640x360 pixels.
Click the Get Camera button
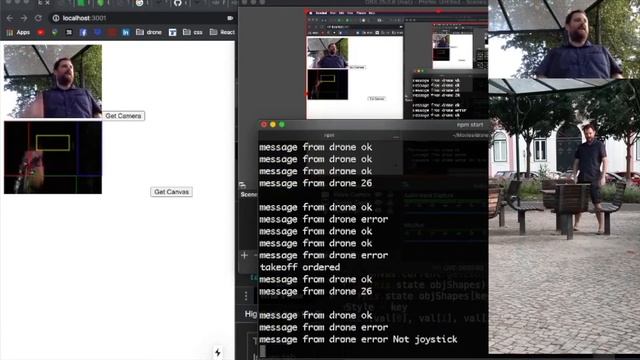(x=123, y=116)
